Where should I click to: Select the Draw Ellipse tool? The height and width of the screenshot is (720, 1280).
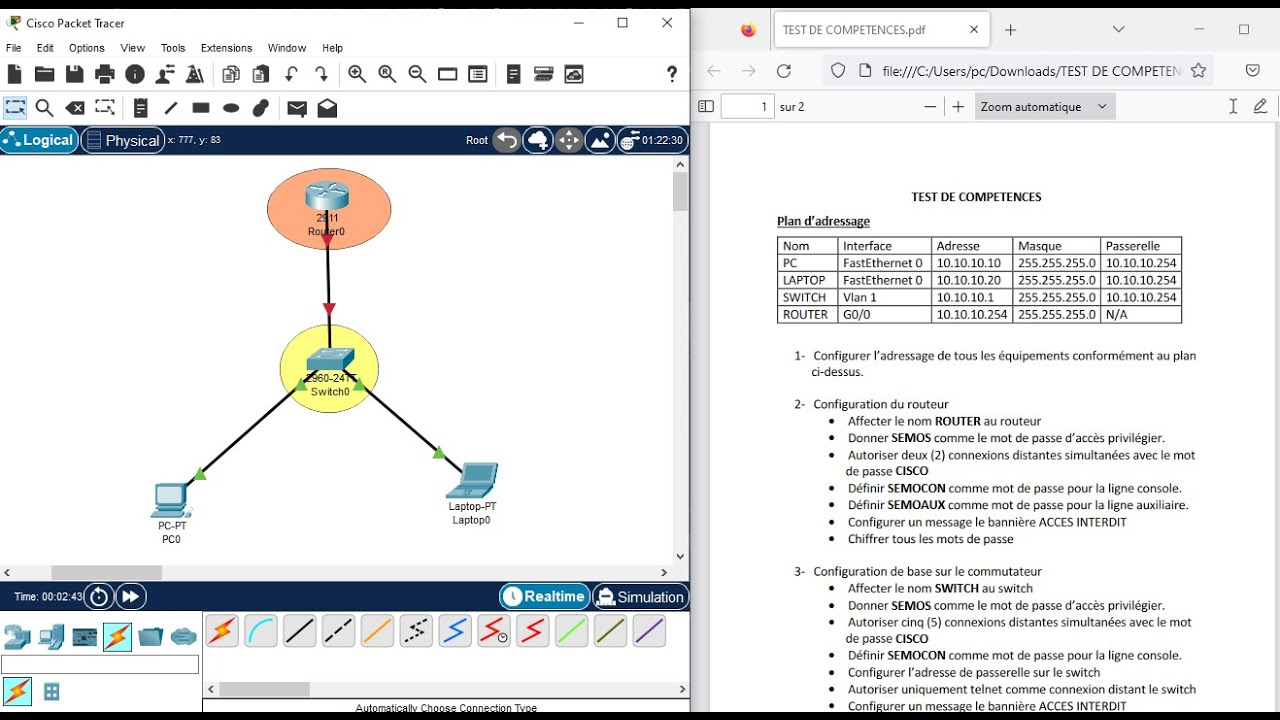coord(231,108)
